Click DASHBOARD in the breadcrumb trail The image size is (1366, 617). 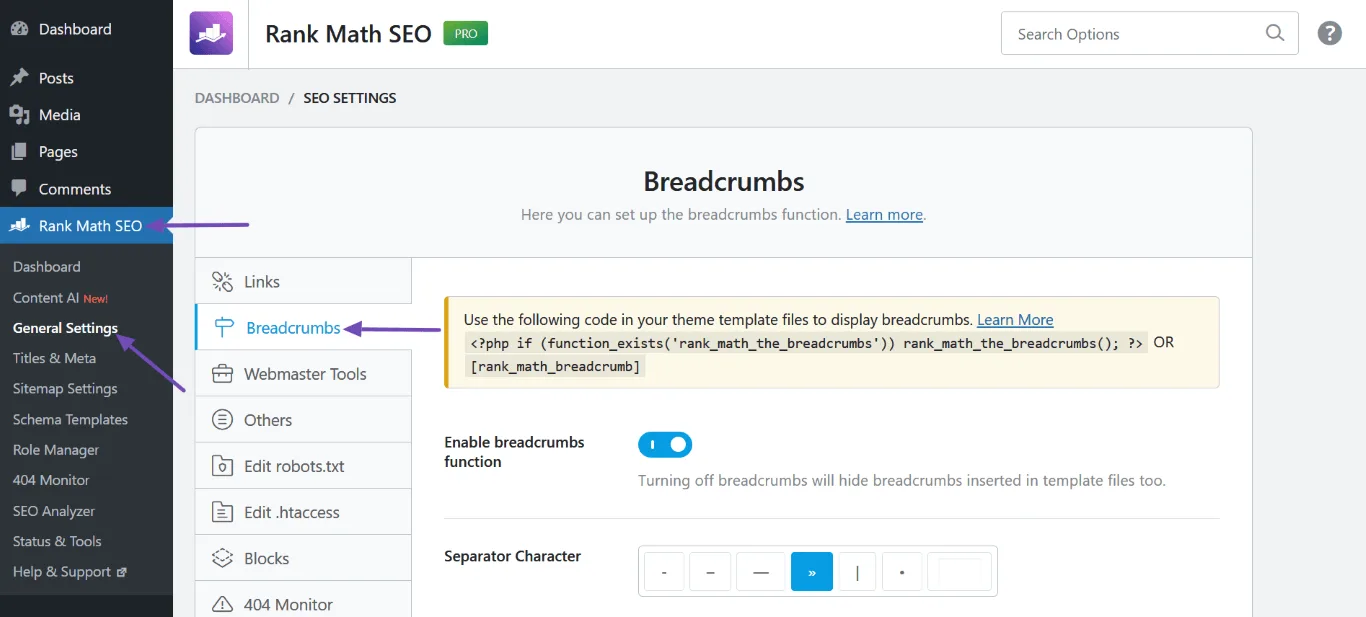237,98
